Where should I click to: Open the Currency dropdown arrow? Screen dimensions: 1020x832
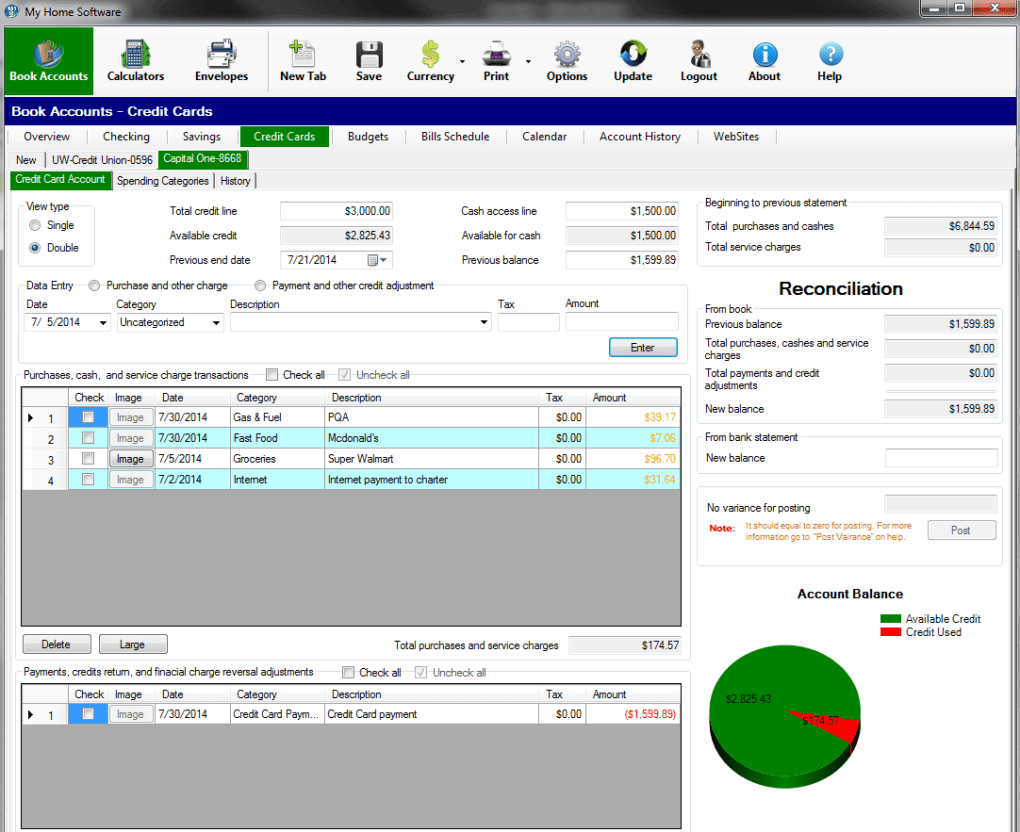point(462,62)
